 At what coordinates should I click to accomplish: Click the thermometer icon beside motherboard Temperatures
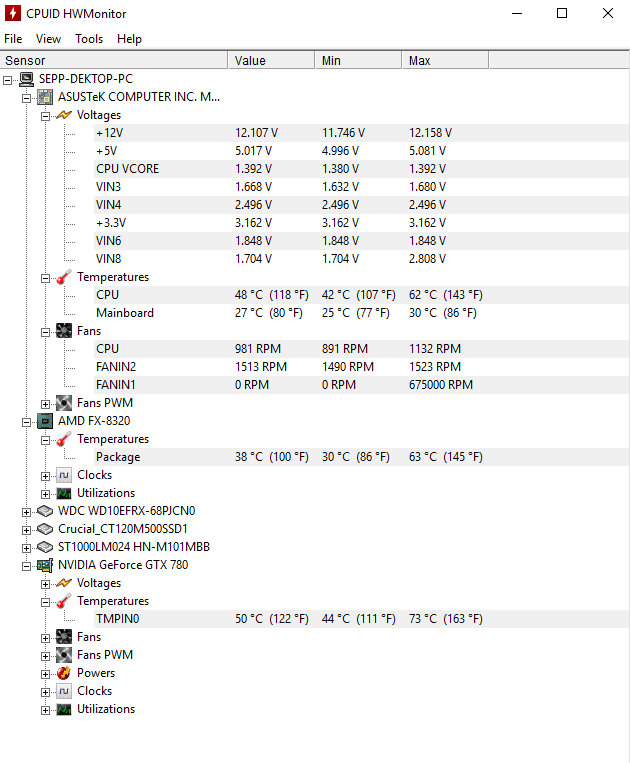tap(64, 277)
